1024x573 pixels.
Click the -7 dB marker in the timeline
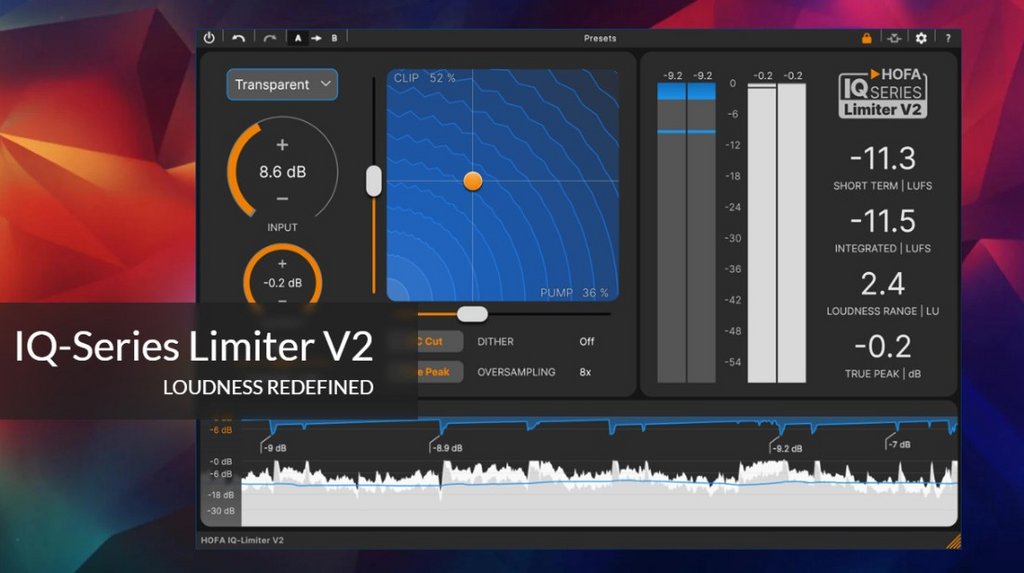pyautogui.click(x=899, y=444)
